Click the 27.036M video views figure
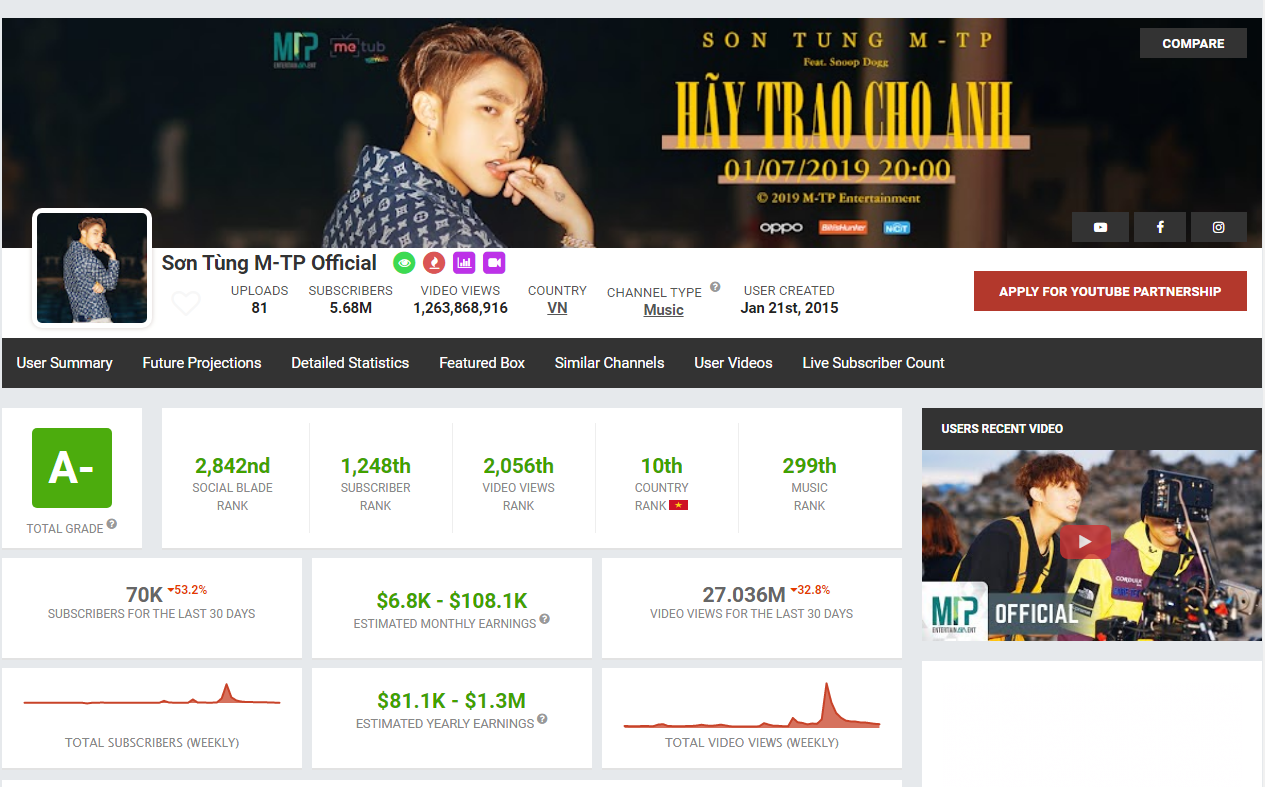 (x=744, y=595)
